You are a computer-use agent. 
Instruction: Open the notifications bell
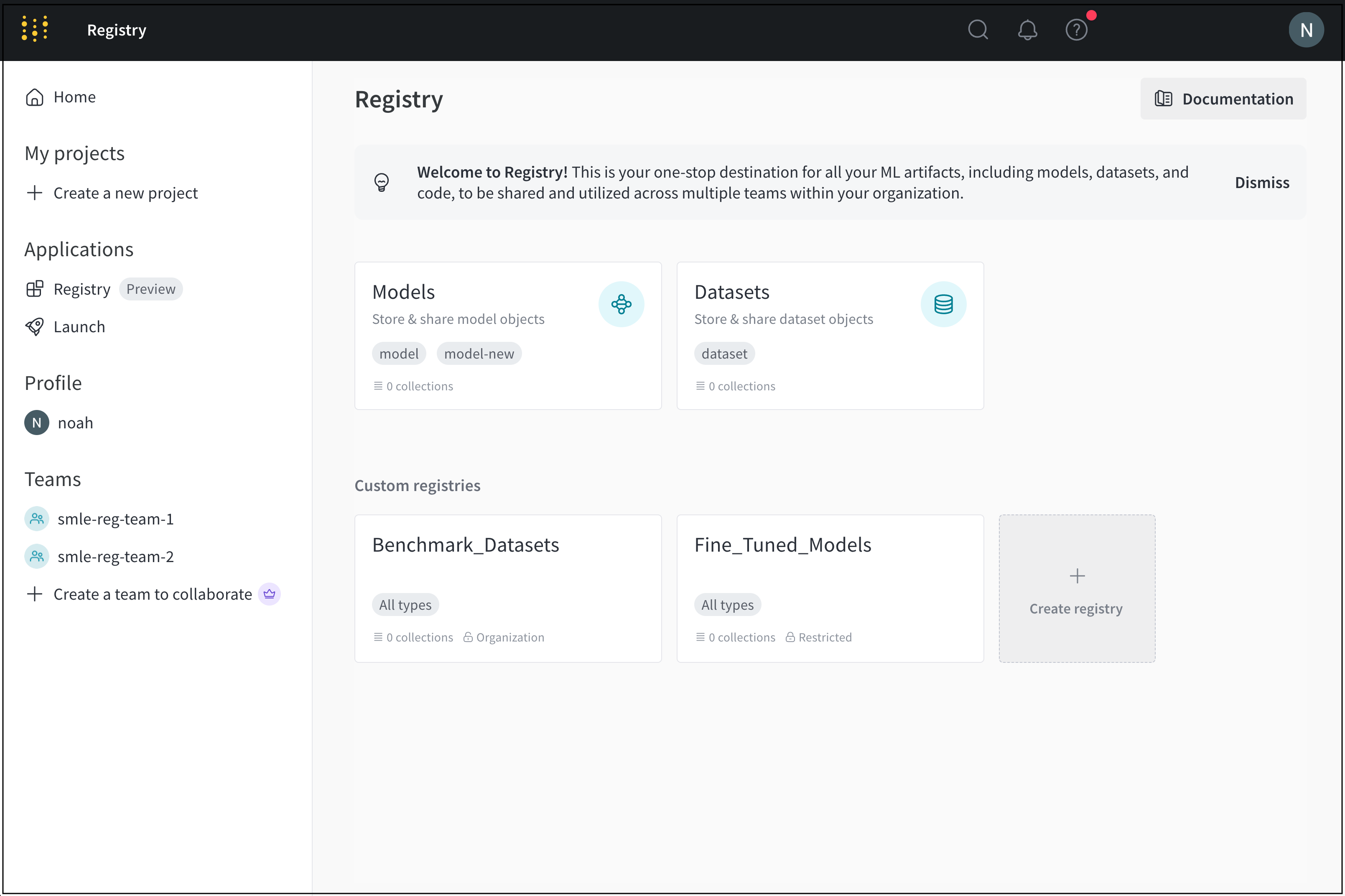(1027, 30)
